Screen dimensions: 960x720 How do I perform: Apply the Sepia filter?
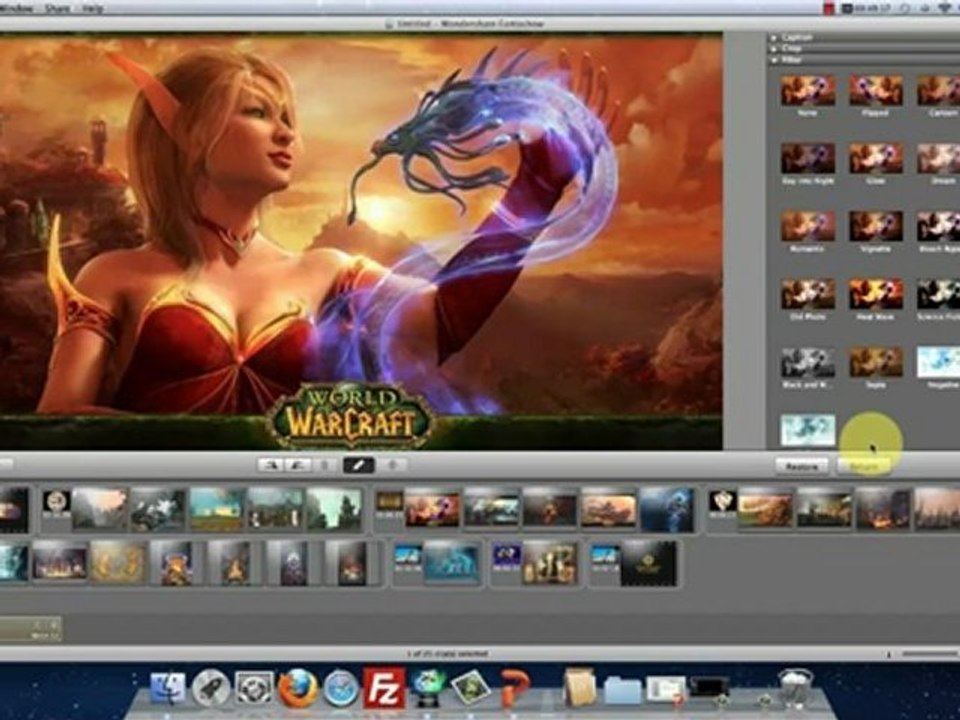click(876, 362)
